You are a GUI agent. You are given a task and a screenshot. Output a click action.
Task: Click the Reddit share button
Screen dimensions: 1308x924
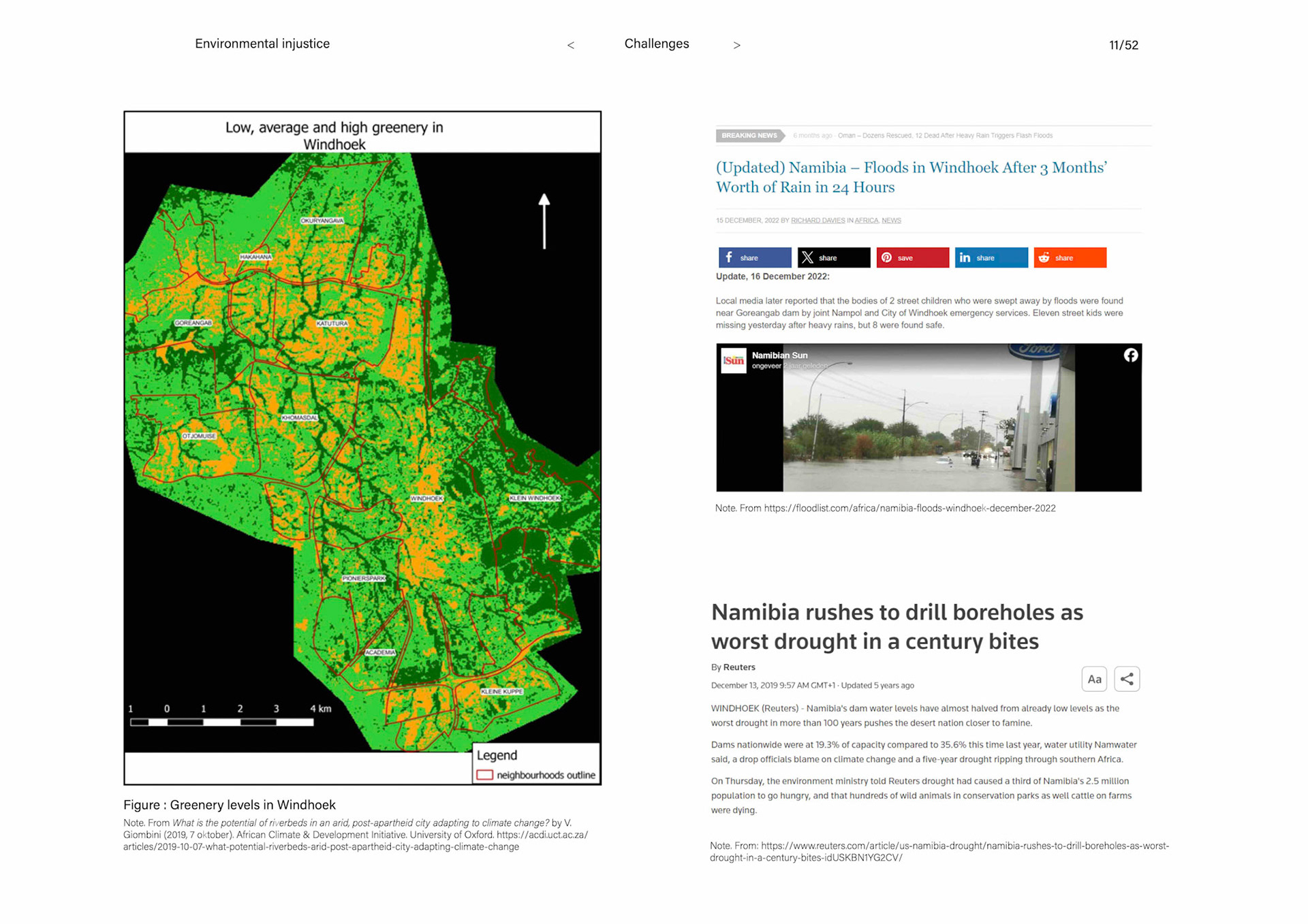(x=1069, y=257)
